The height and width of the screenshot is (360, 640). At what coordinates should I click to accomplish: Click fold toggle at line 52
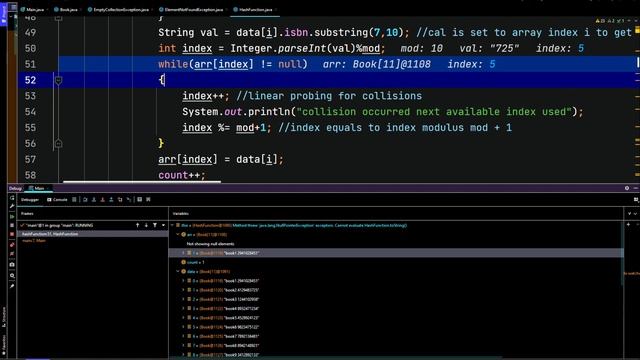coord(58,80)
